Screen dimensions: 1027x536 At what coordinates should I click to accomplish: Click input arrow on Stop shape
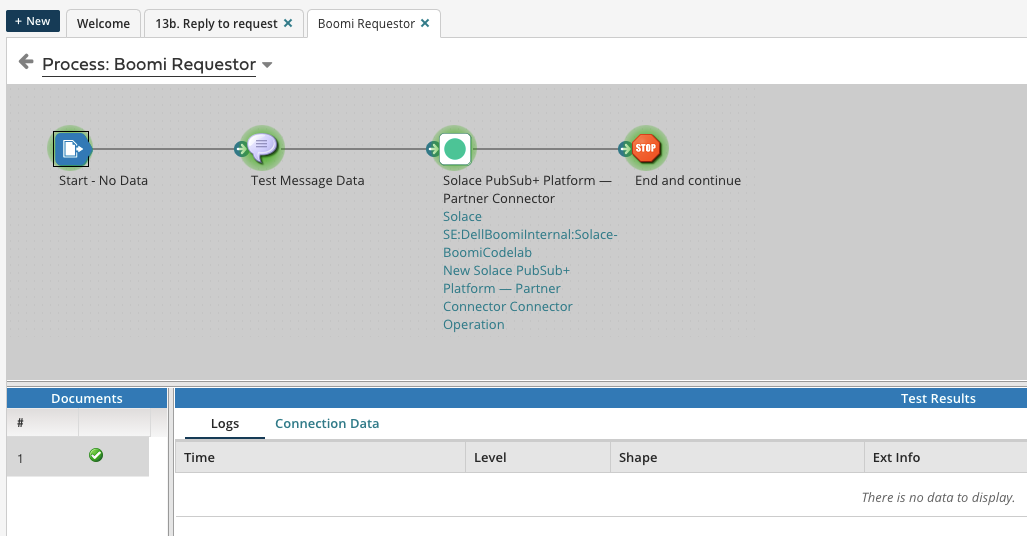click(625, 150)
